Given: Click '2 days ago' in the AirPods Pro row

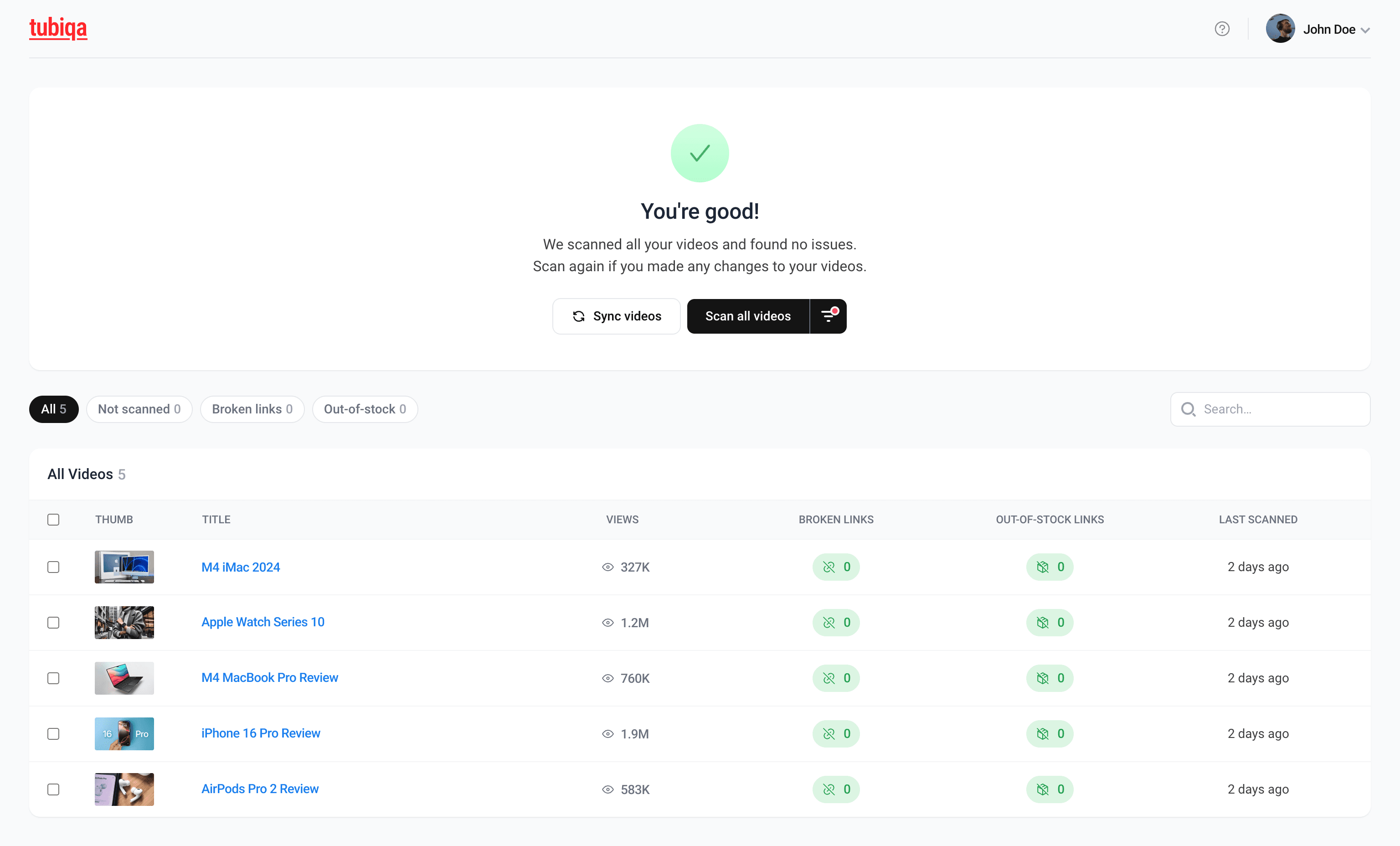Looking at the screenshot, I should tap(1258, 790).
